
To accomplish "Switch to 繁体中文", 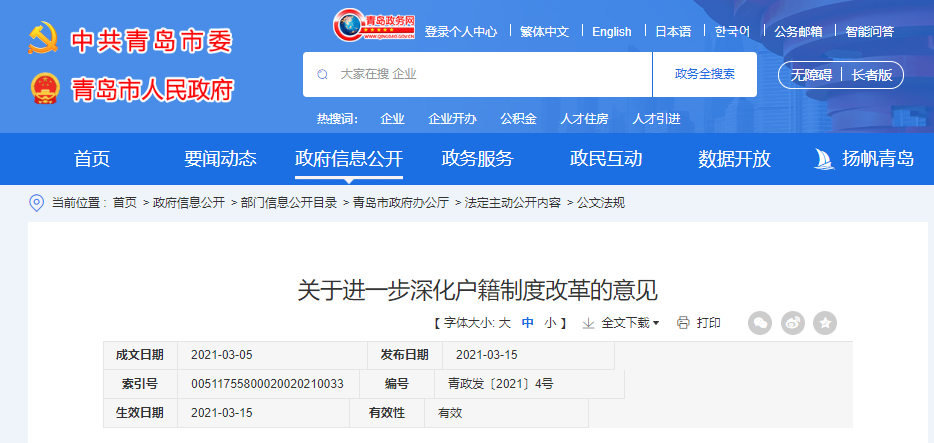I will pyautogui.click(x=544, y=32).
